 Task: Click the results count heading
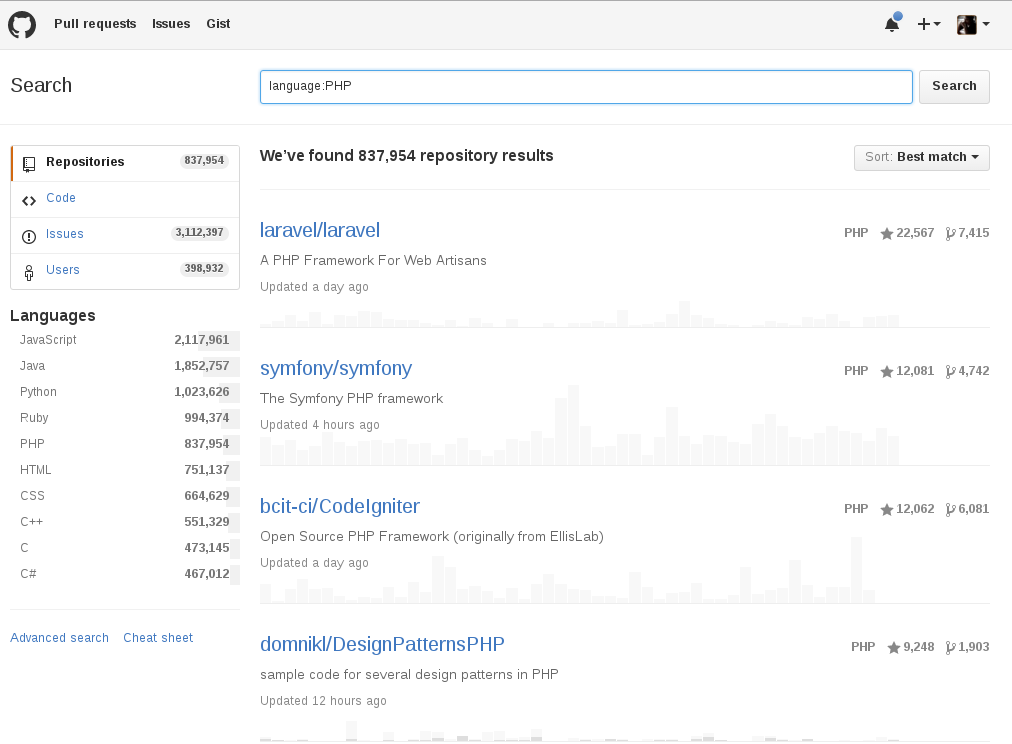407,156
